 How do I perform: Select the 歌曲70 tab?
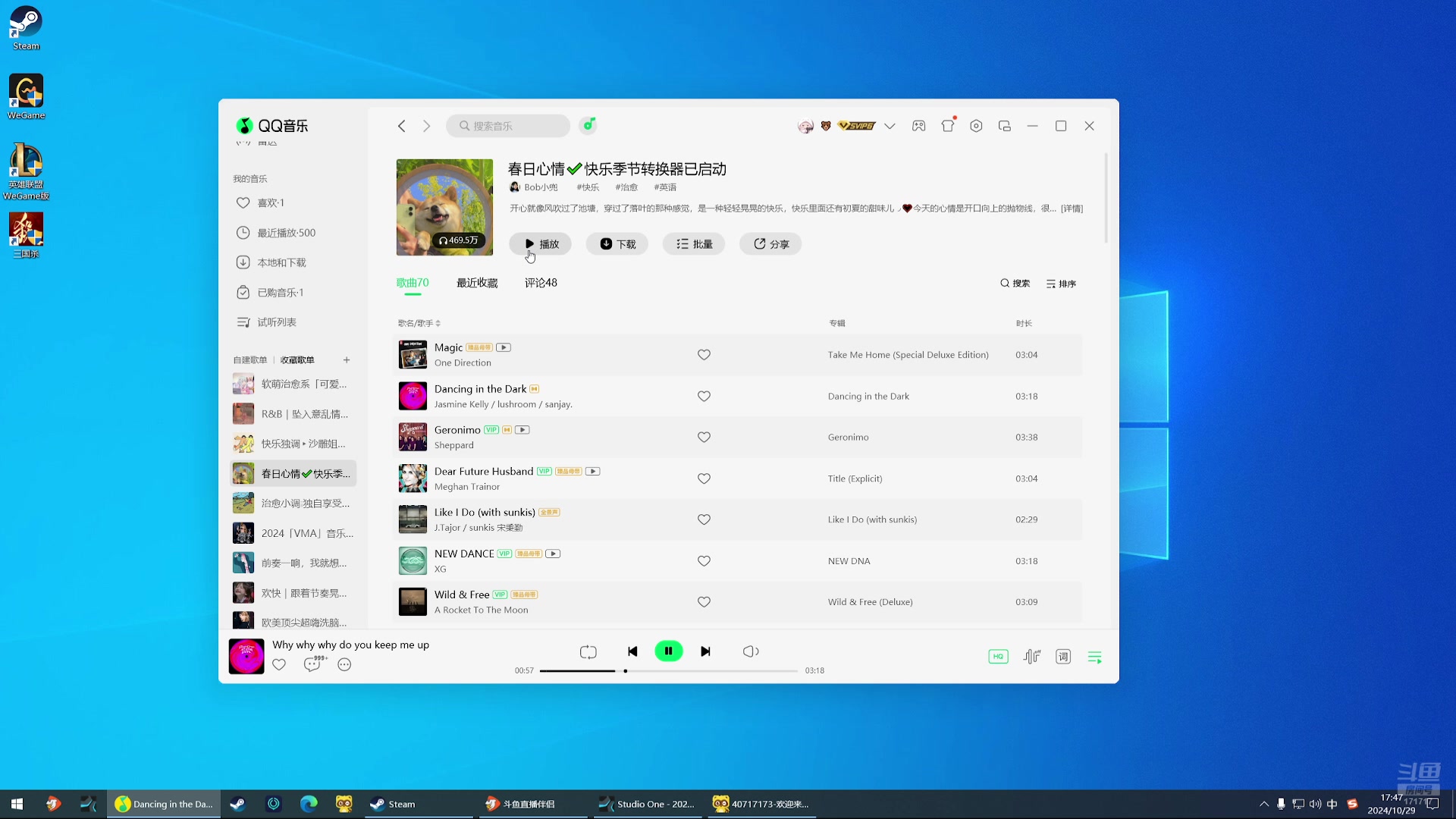tap(413, 283)
